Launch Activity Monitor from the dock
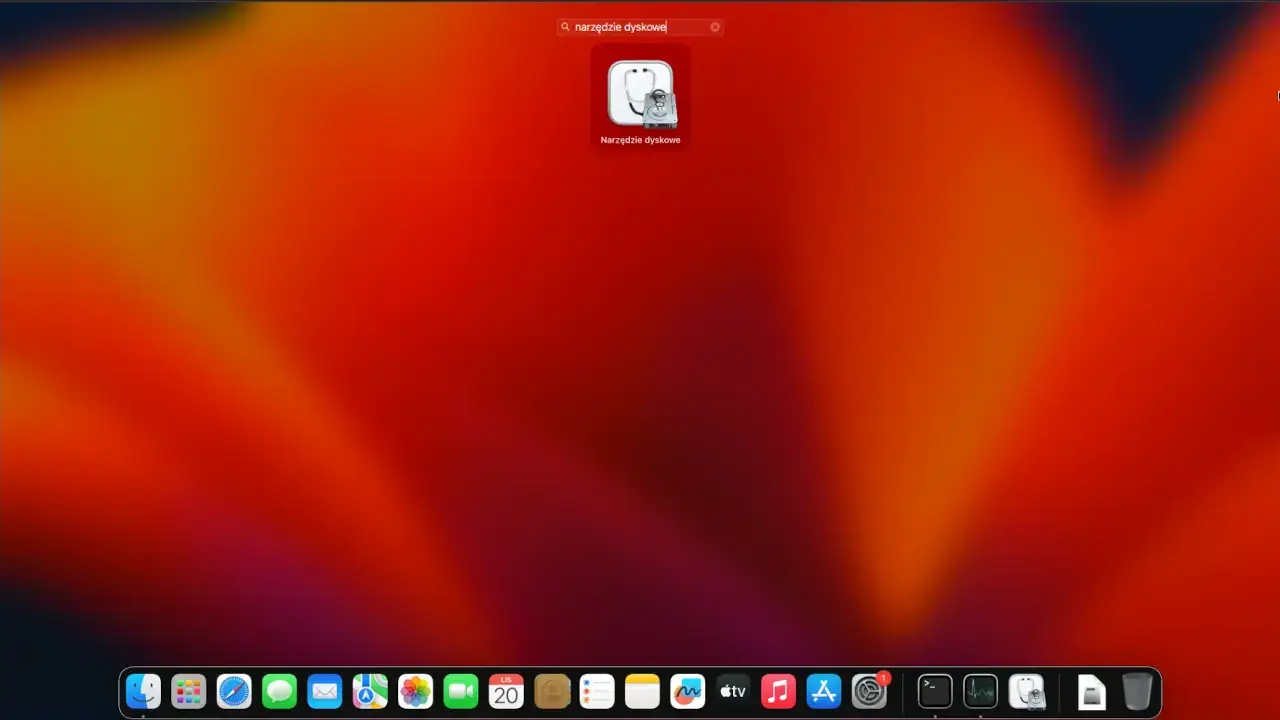Screen dimensions: 1280x720 (x=980, y=691)
